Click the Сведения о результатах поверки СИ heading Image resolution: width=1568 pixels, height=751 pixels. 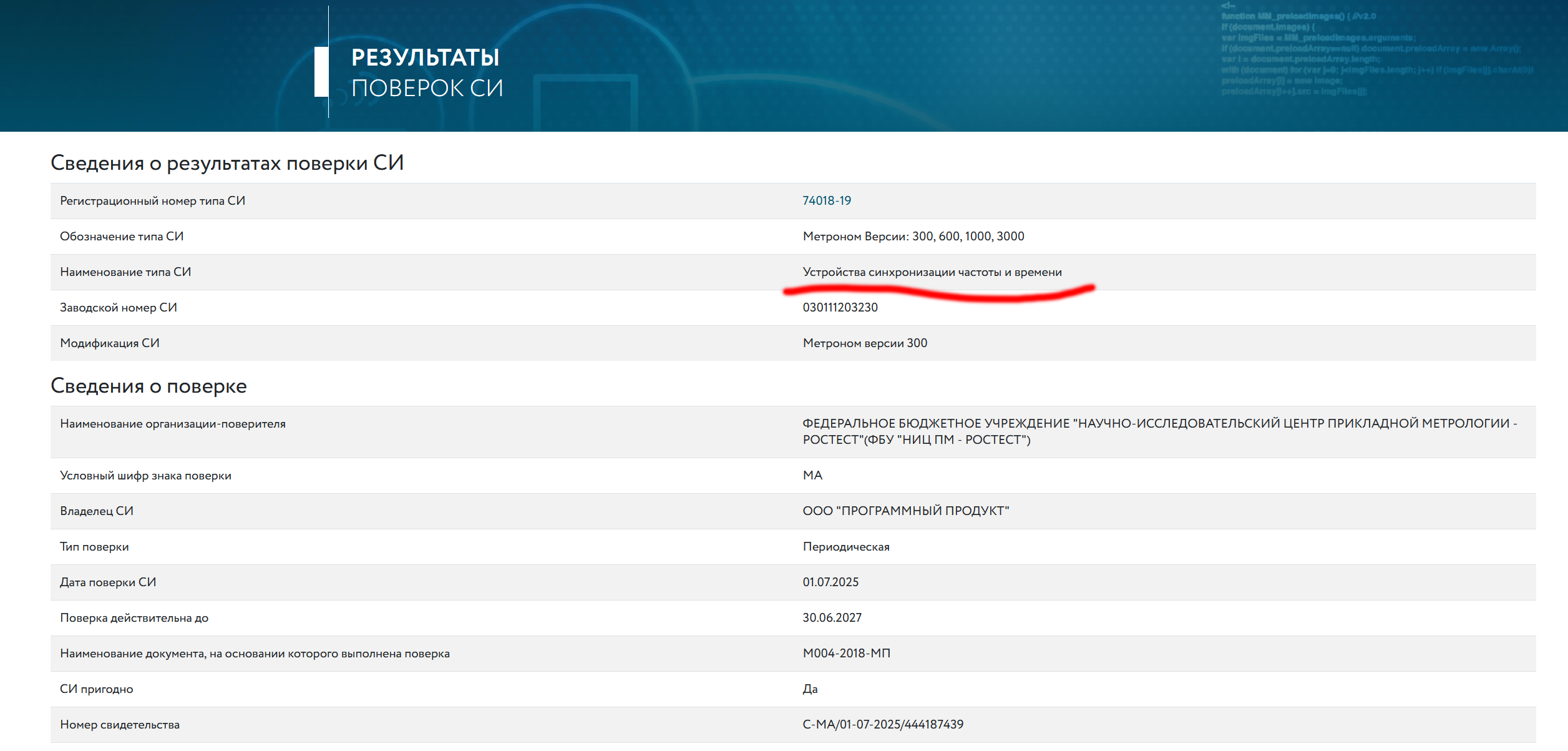click(x=227, y=163)
